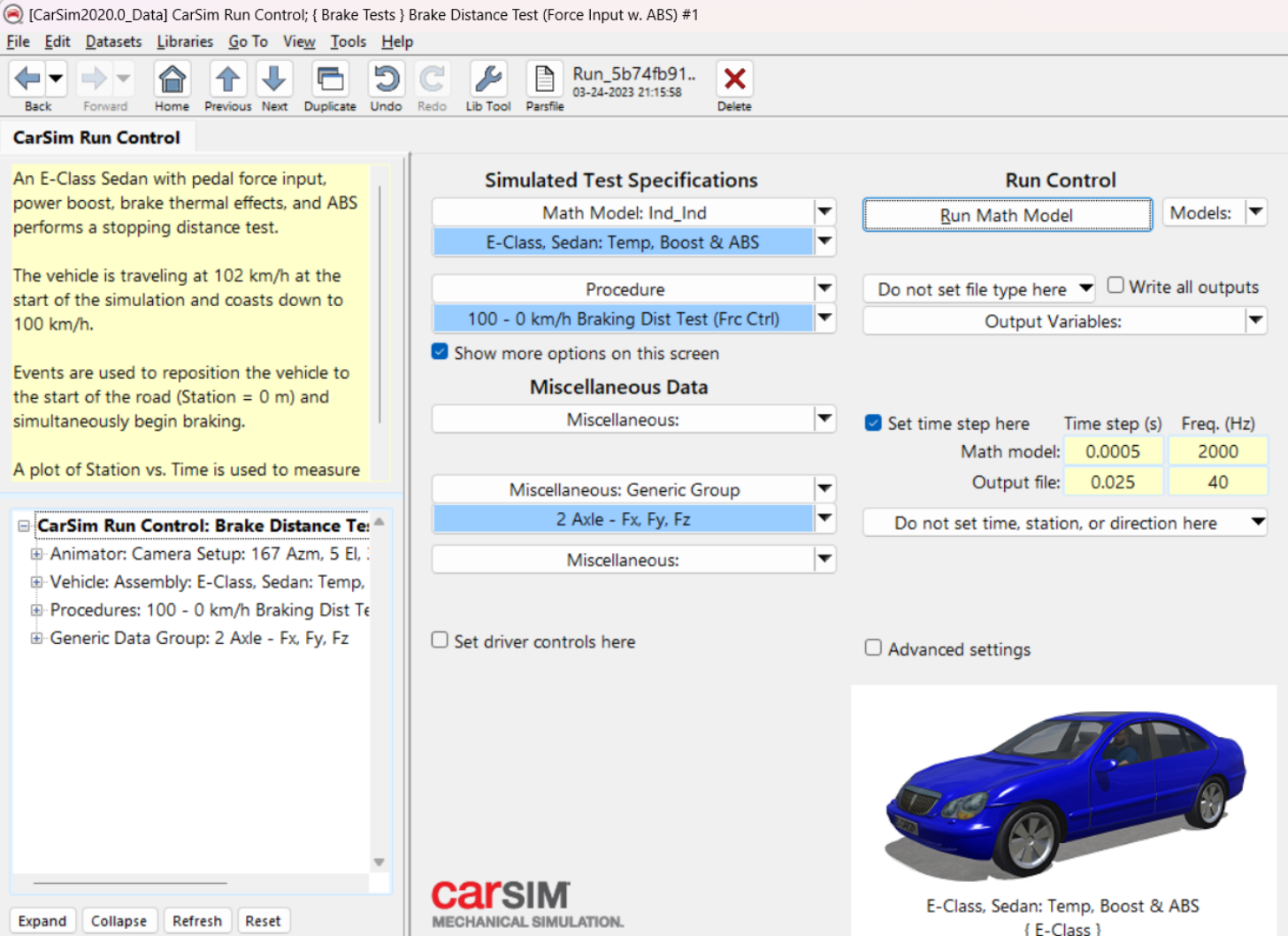Delete the run with the red X
The height and width of the screenshot is (936, 1288).
734,80
